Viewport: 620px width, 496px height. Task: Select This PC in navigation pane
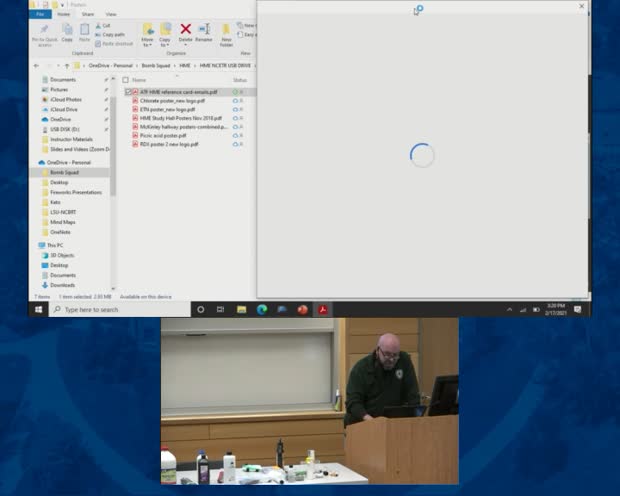55,245
